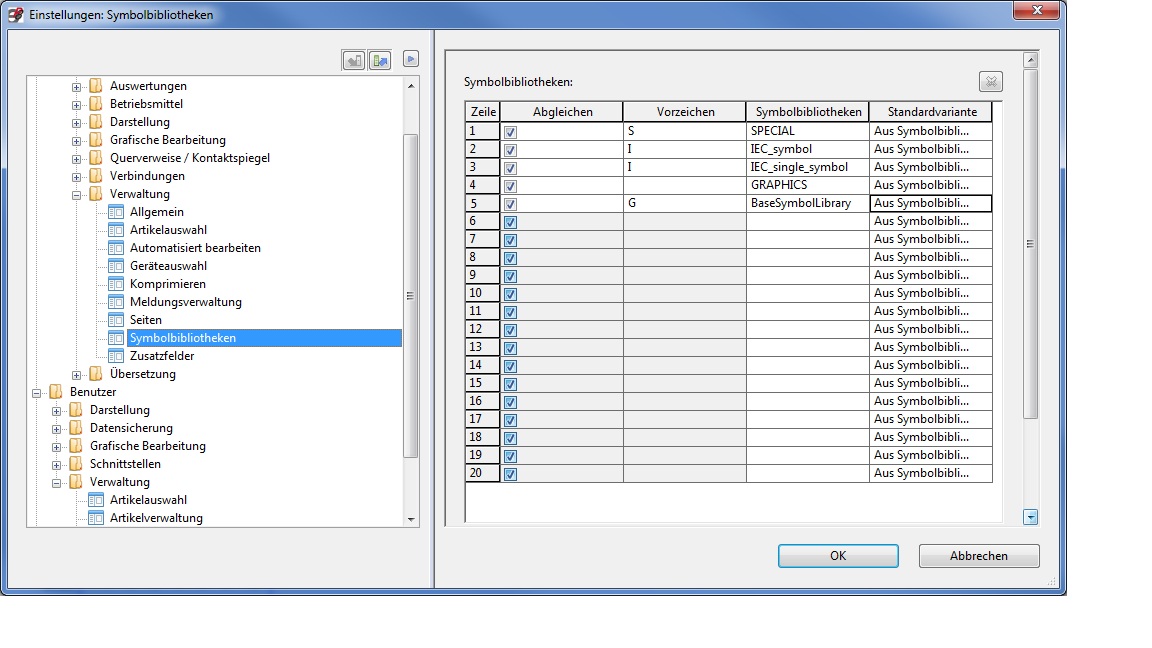Click the Standardvariante column header

pyautogui.click(x=931, y=112)
